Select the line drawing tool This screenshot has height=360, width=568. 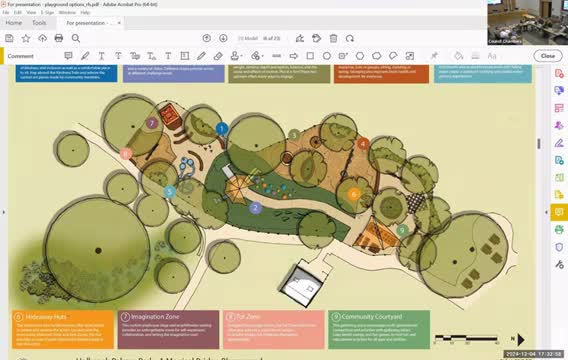(277, 56)
